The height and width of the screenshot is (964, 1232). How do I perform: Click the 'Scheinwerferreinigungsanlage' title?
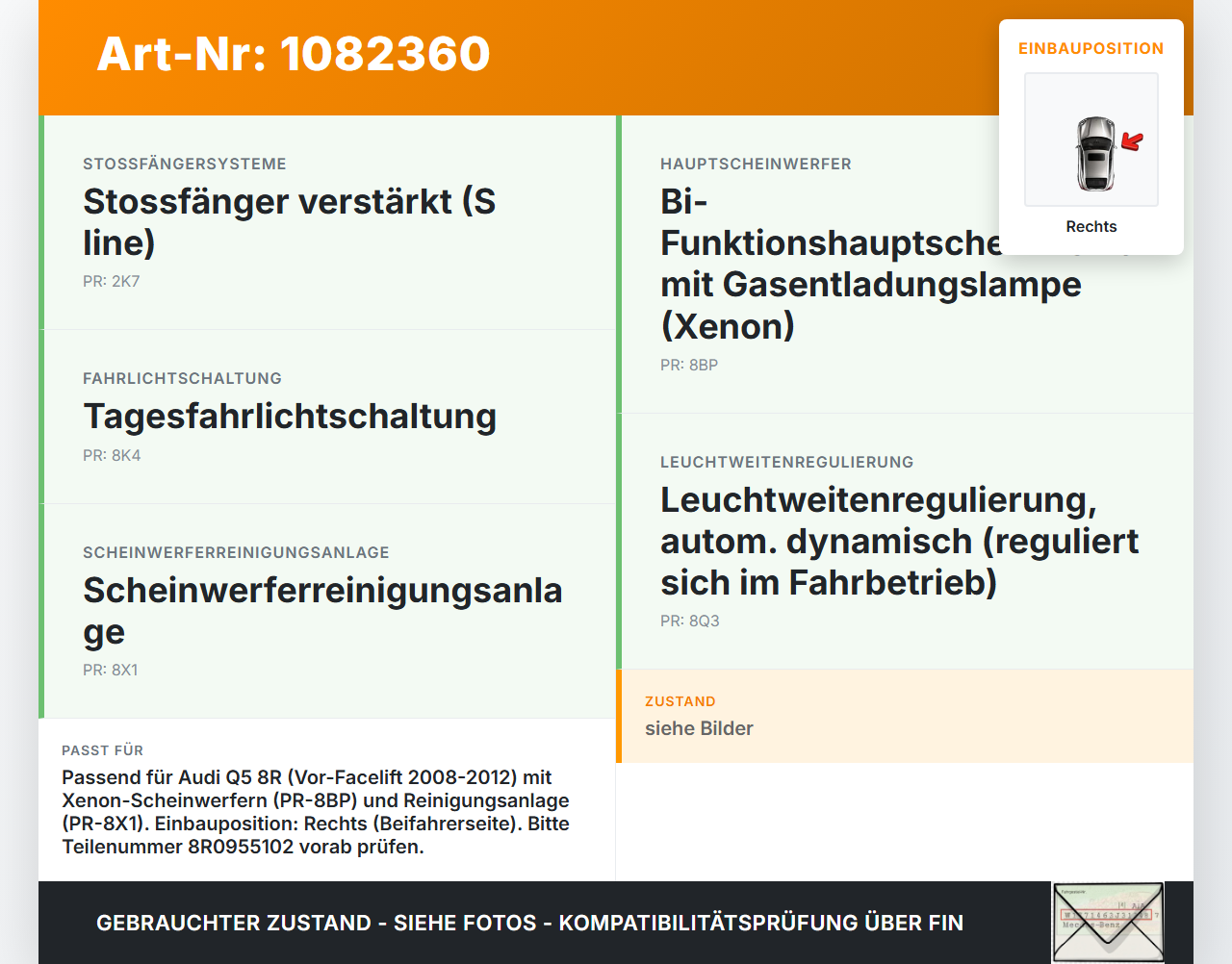322,611
